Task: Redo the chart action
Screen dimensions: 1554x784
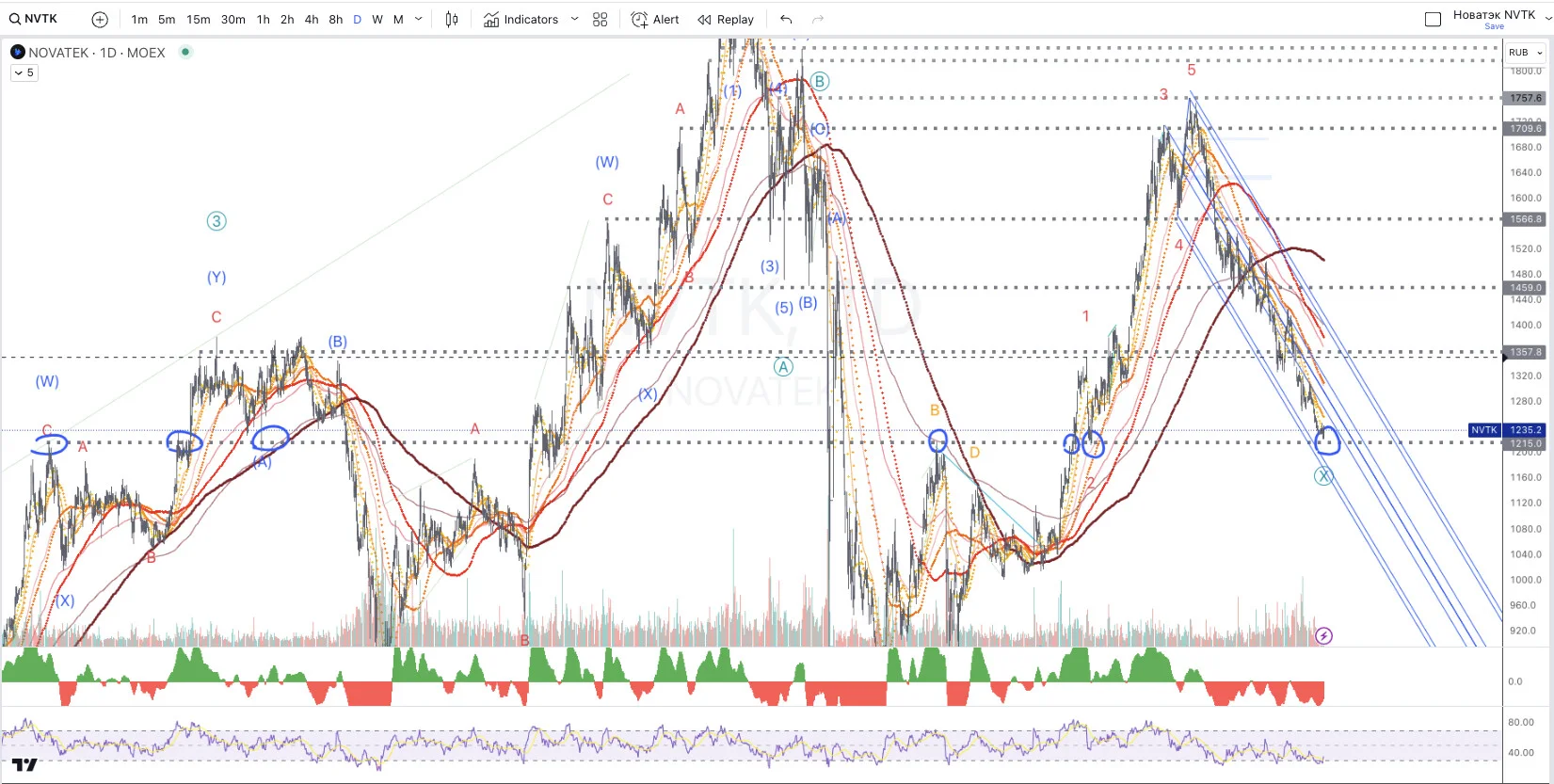Action: pos(818,19)
